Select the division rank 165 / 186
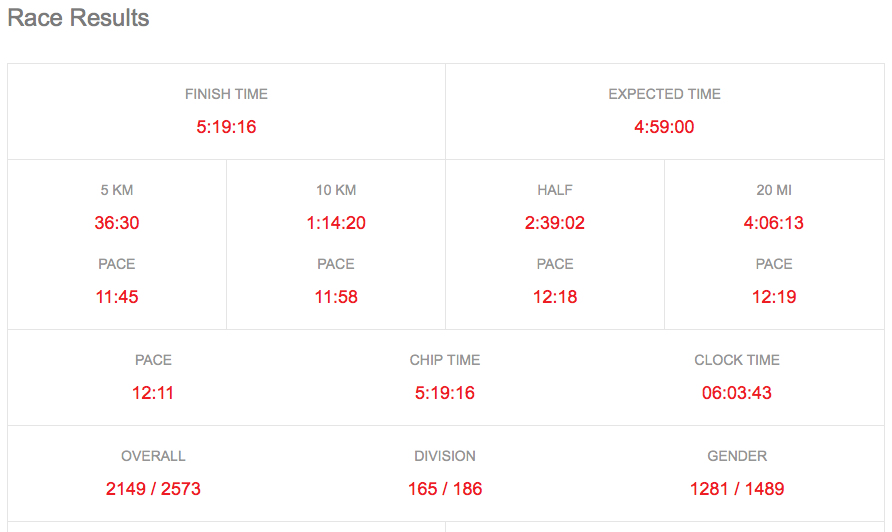 [x=445, y=489]
